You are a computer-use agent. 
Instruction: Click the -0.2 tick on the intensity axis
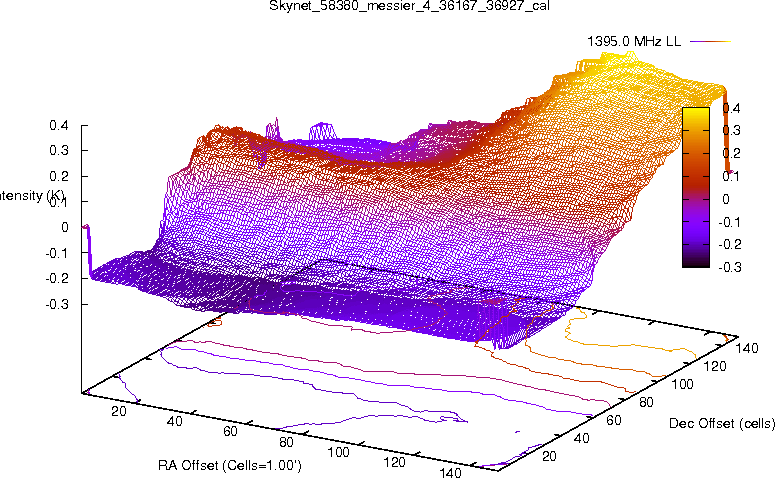coord(57,279)
